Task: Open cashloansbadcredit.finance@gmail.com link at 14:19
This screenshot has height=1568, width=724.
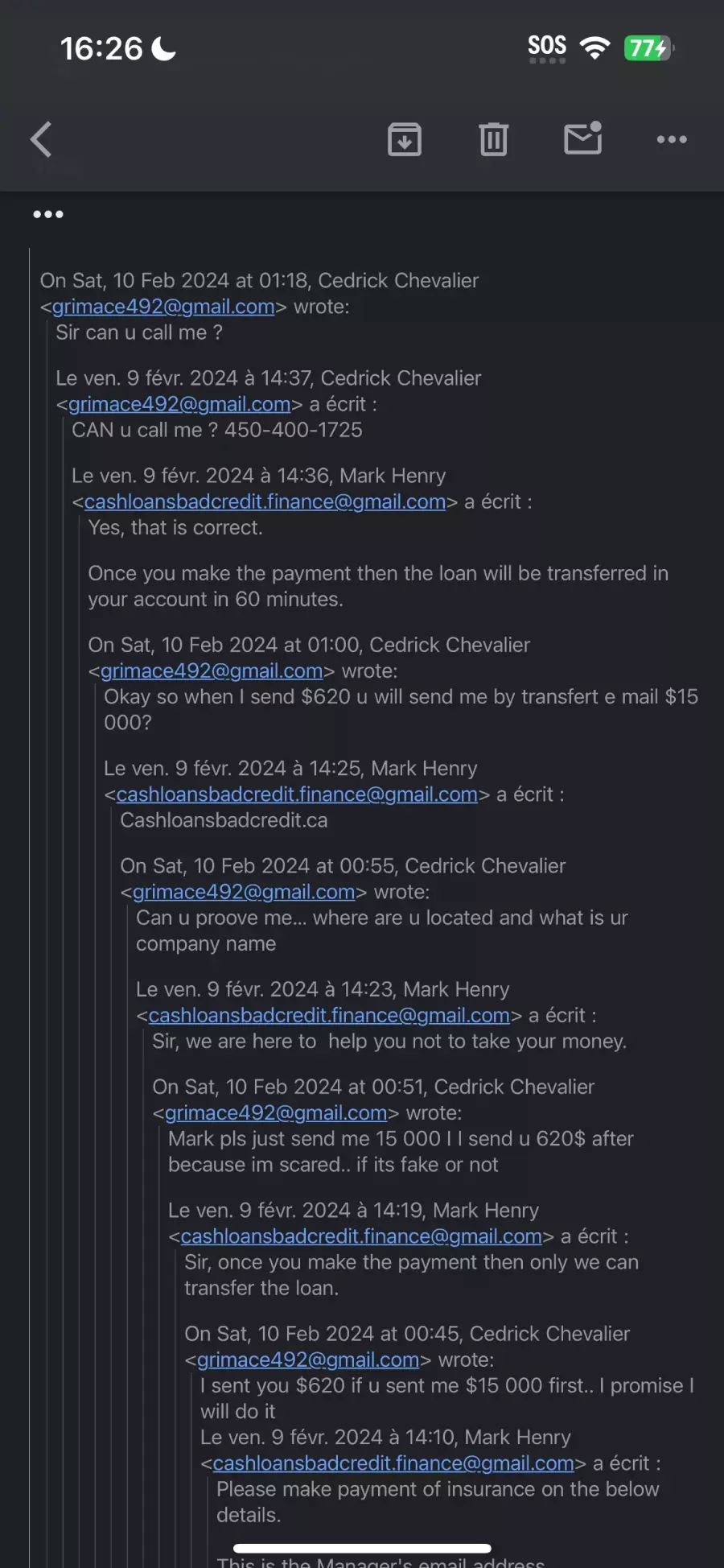Action: 361,1236
